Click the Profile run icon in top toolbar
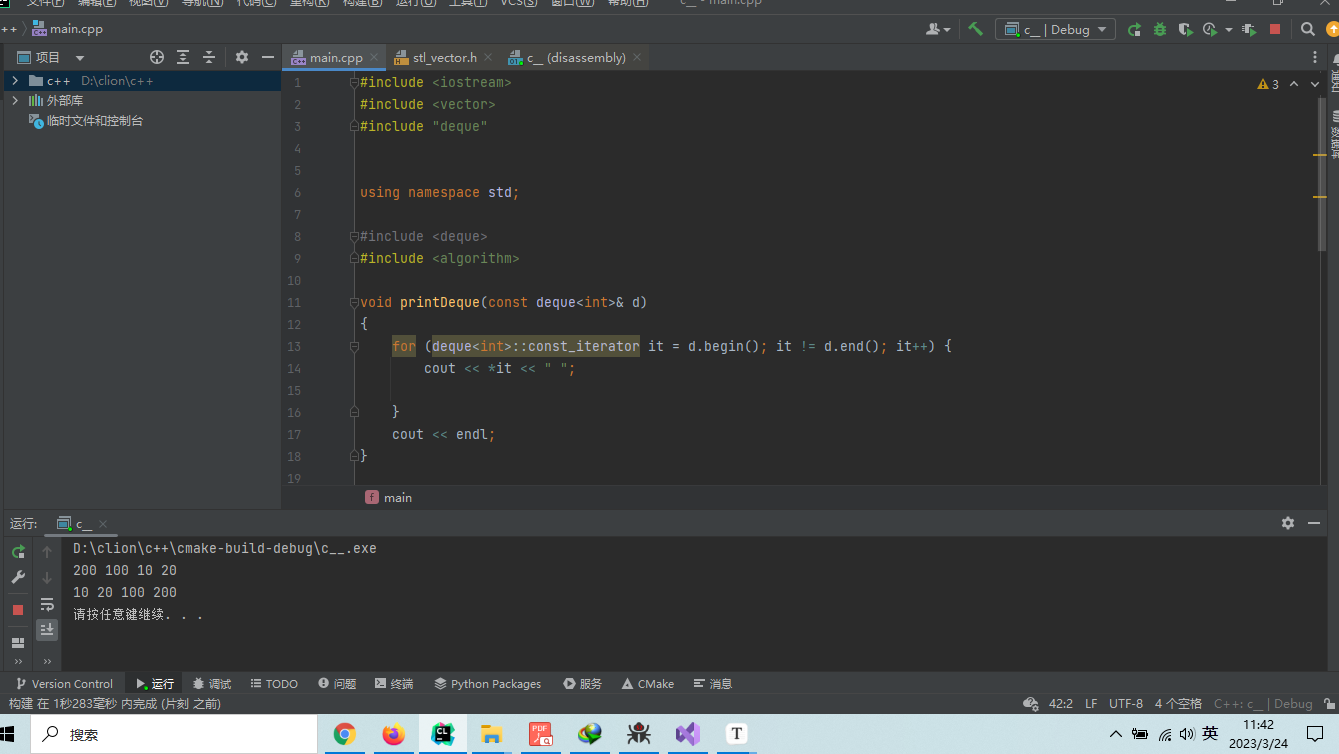The width and height of the screenshot is (1339, 754). coord(1211,30)
